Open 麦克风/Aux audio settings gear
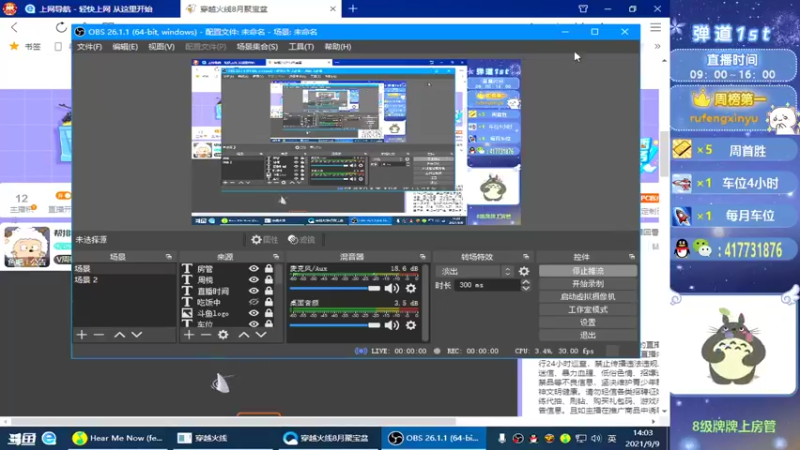This screenshot has height=450, width=800. 411,288
